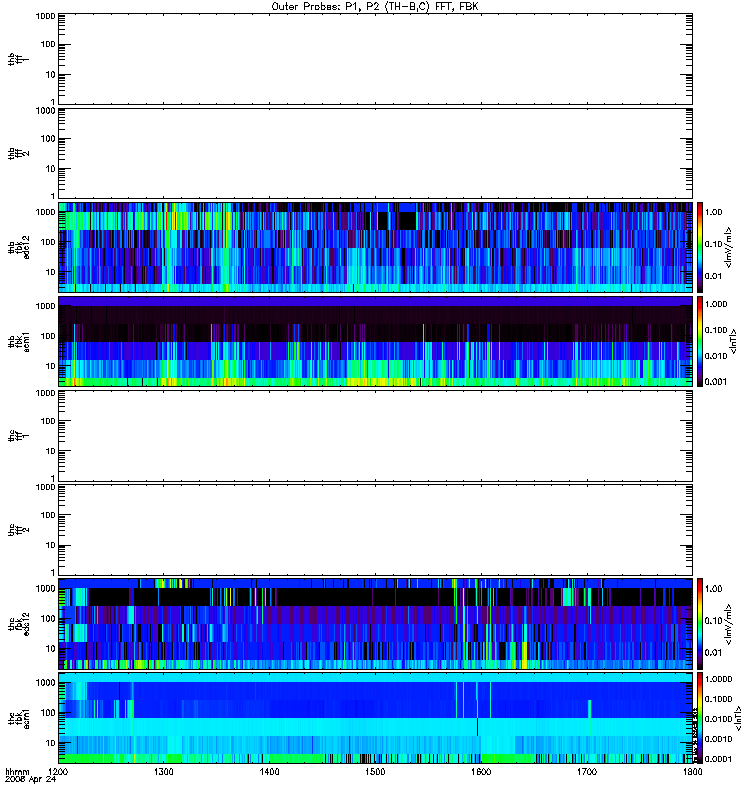The height and width of the screenshot is (800, 750).
Task: Click the thb fbk scm1 spectrogram panel
Action: click(x=376, y=341)
